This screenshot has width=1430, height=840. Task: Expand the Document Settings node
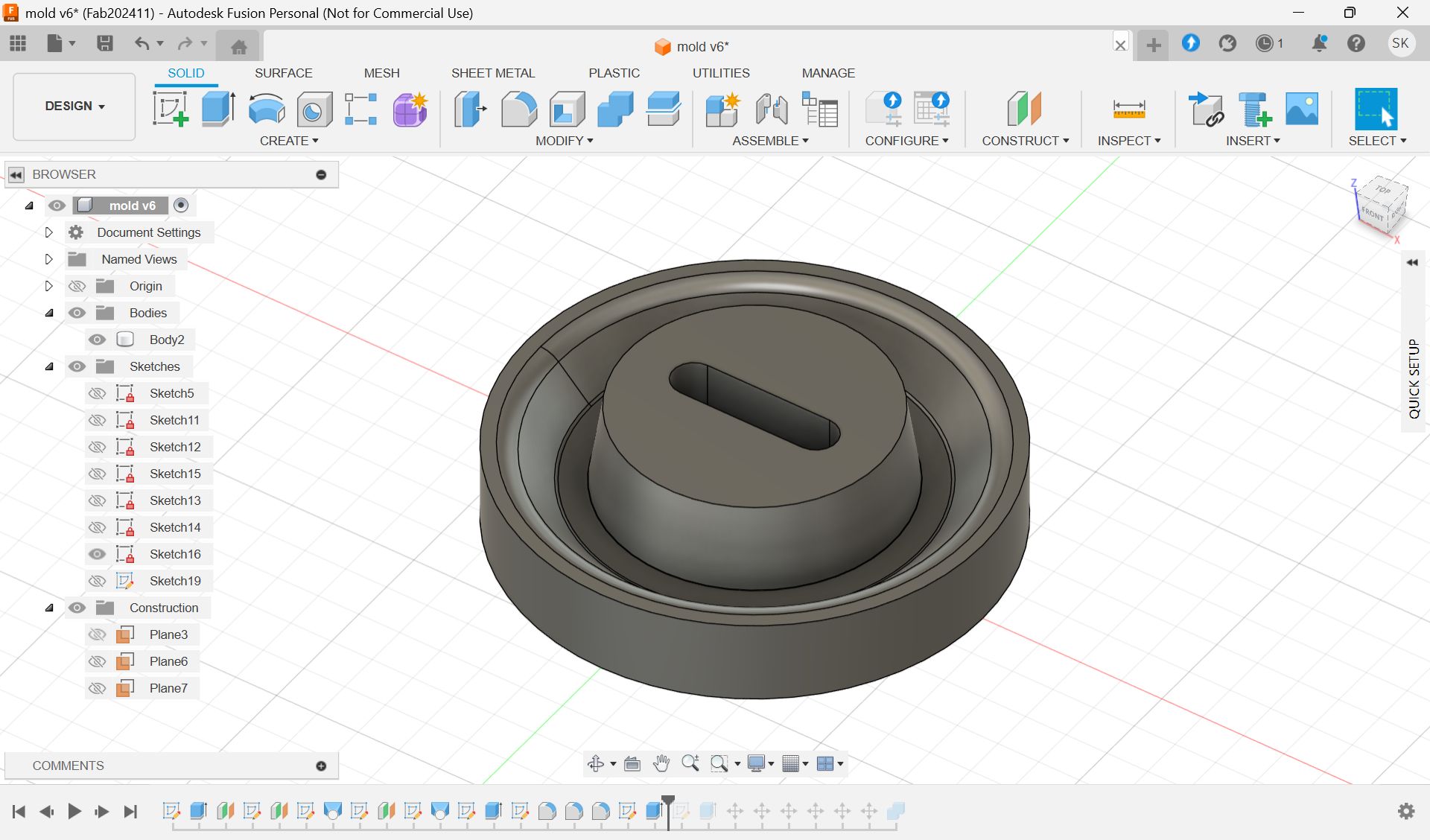48,232
